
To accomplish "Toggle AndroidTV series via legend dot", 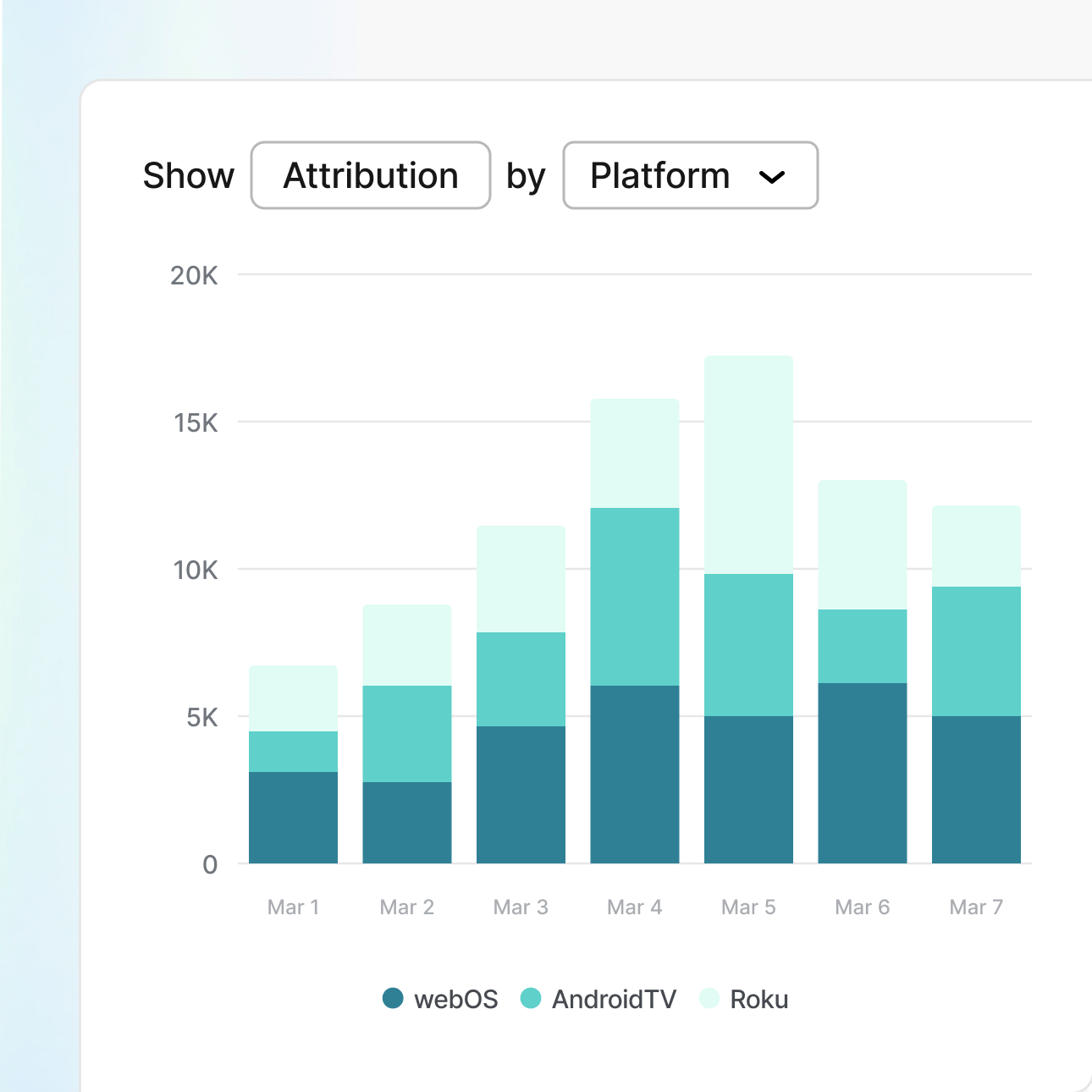I will point(531,999).
